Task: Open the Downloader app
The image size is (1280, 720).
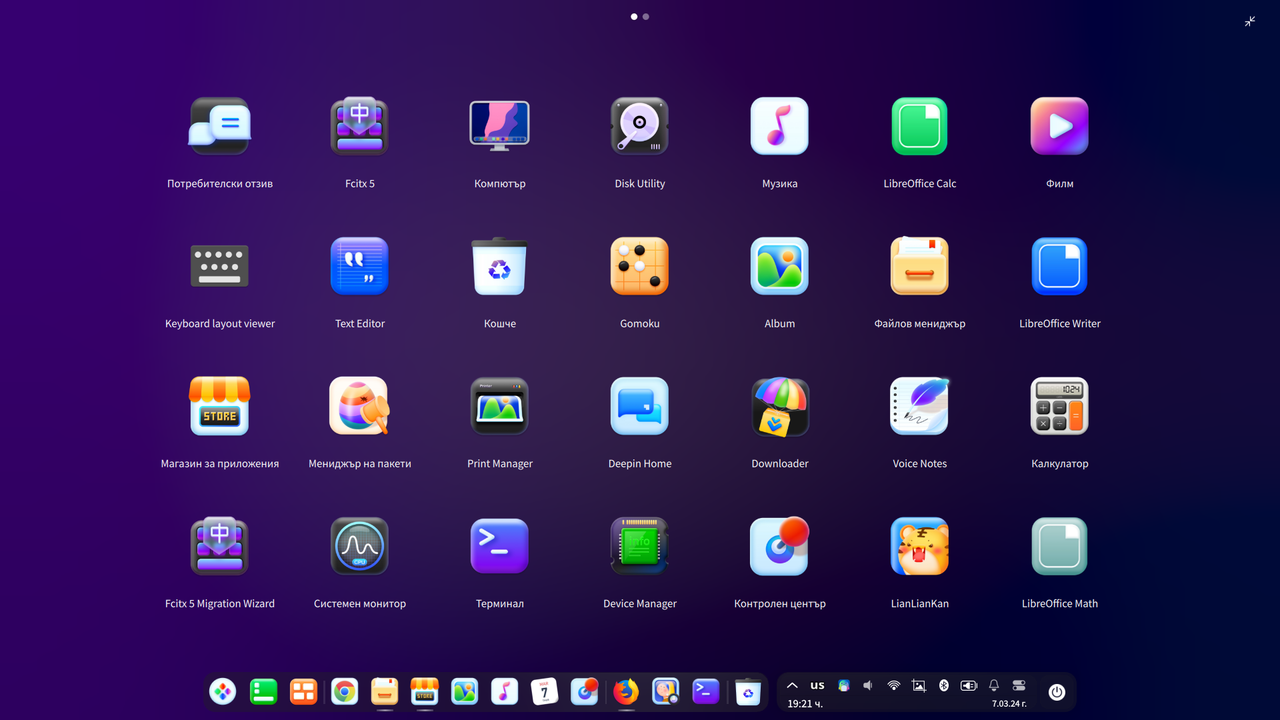Action: click(780, 406)
